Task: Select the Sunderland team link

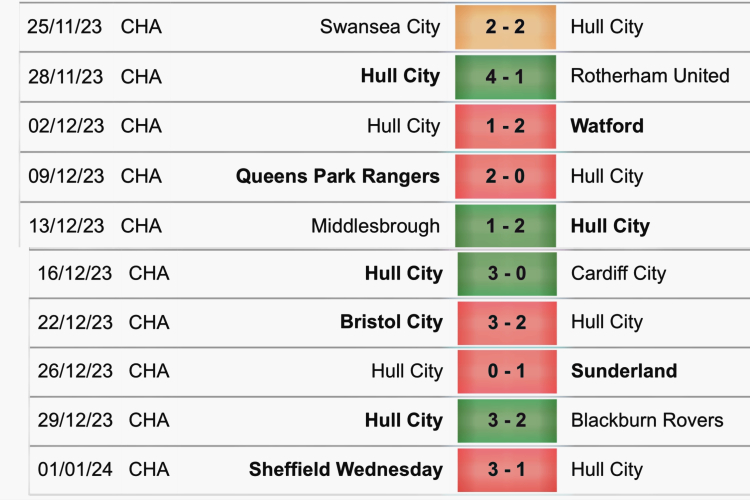Action: [x=623, y=371]
